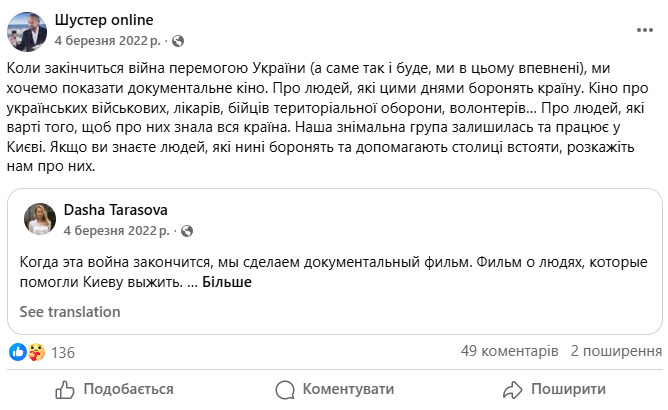Expand shared post text with Більше
The width and height of the screenshot is (668, 410).
click(x=227, y=282)
